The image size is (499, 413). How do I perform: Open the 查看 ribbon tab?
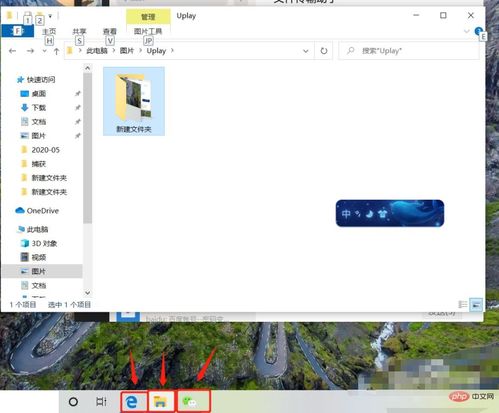110,32
